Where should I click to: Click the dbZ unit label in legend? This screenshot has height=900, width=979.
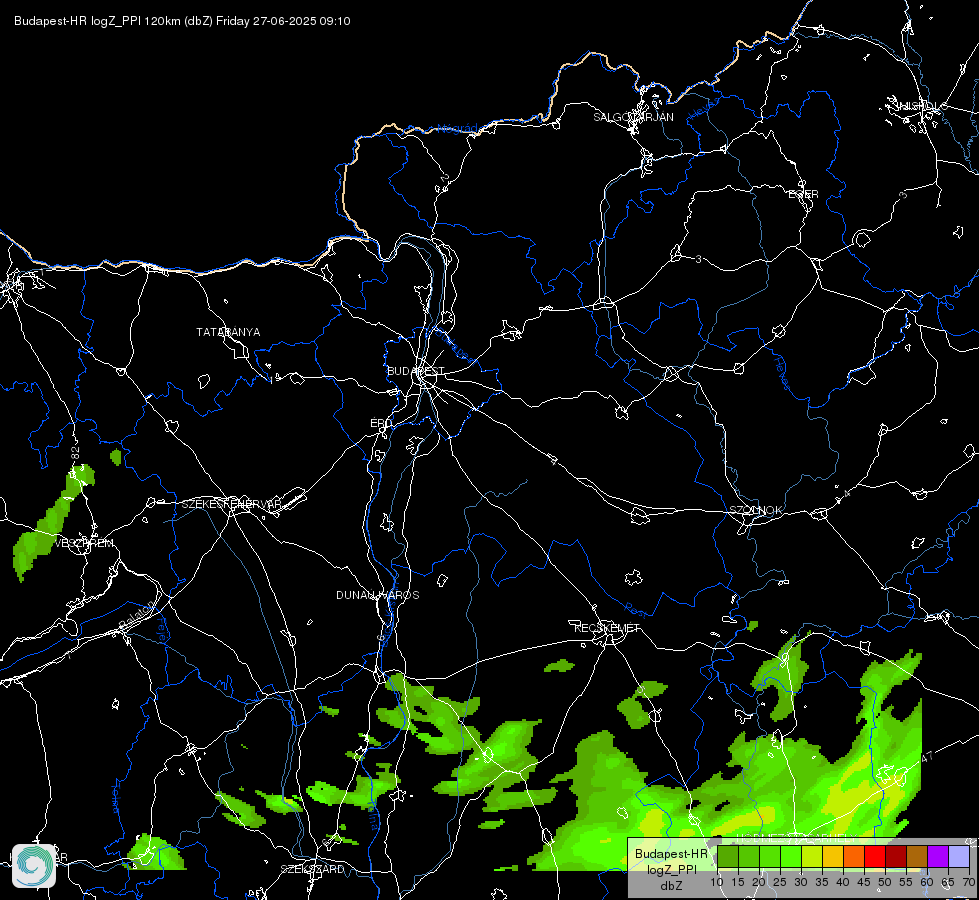click(x=671, y=886)
